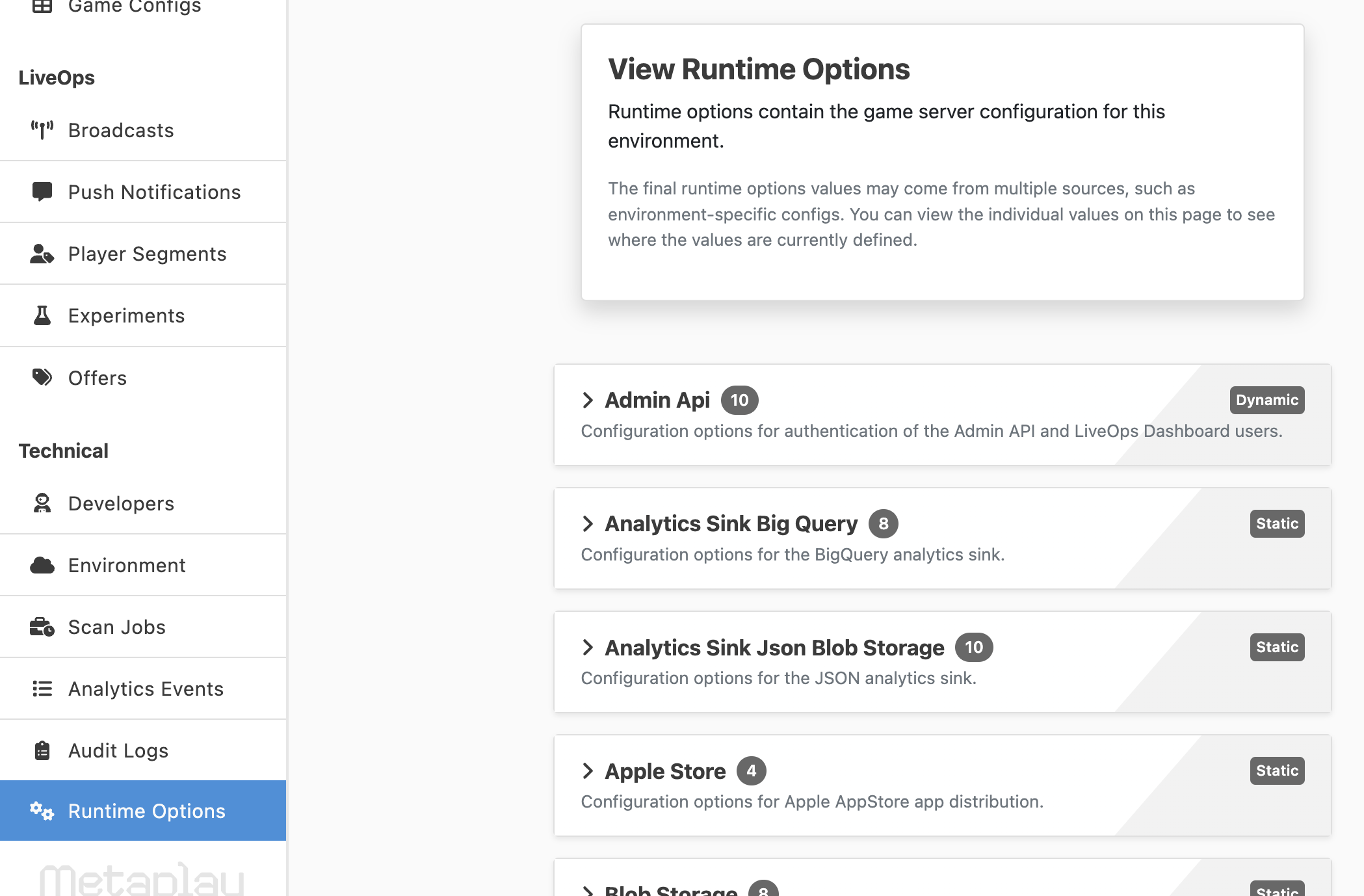Expand the Apple Store section
The width and height of the screenshot is (1364, 896).
tap(588, 770)
